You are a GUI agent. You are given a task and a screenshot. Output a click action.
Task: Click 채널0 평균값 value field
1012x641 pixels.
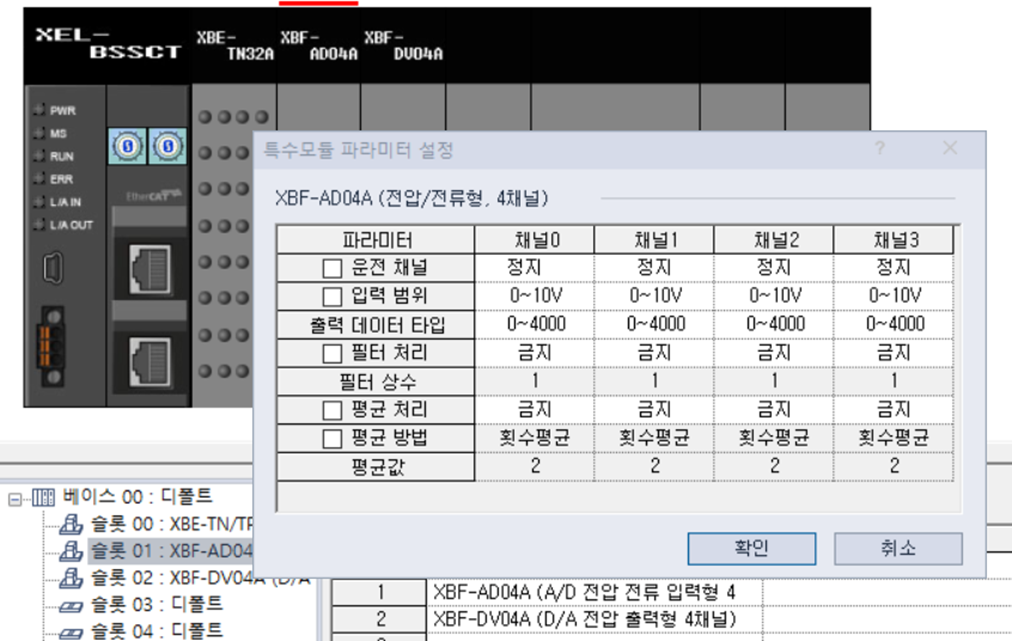coord(534,467)
